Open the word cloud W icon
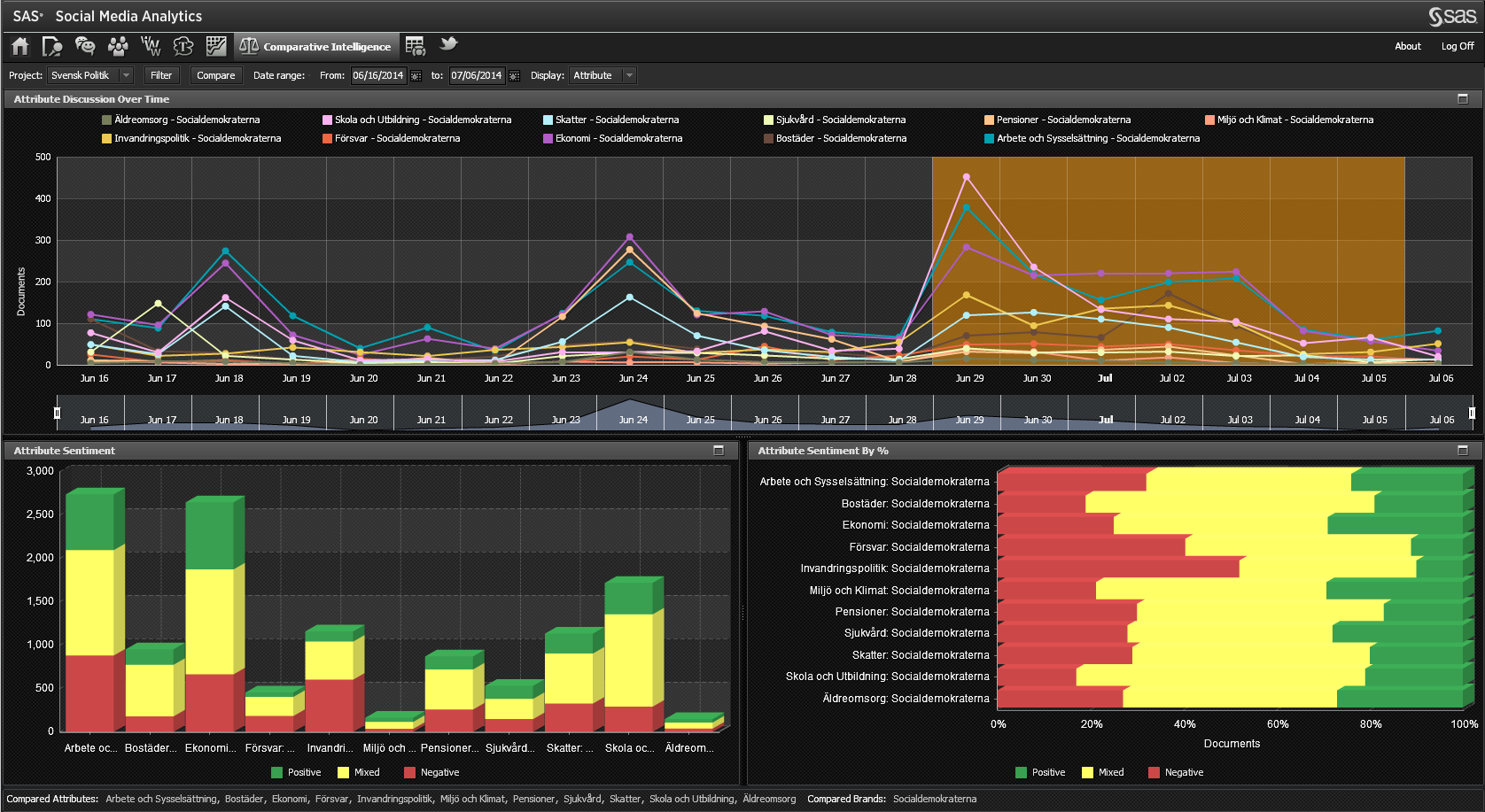 [151, 46]
